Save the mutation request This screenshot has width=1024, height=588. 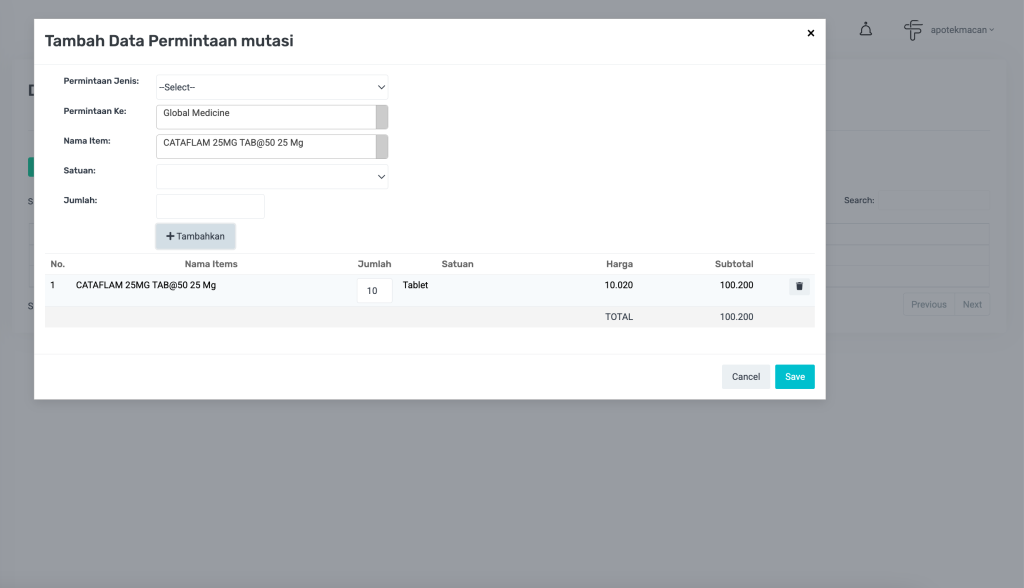point(794,377)
